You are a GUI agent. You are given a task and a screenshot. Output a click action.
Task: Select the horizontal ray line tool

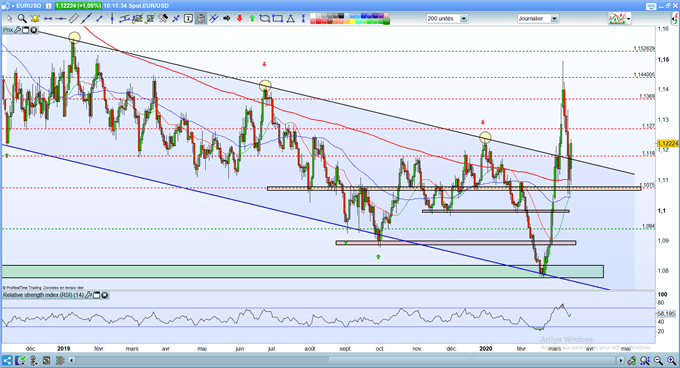point(60,19)
